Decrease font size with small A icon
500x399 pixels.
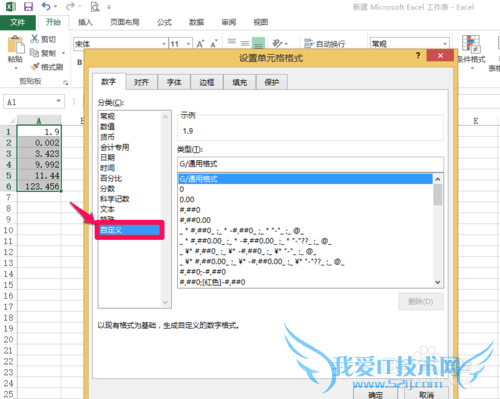coord(214,44)
